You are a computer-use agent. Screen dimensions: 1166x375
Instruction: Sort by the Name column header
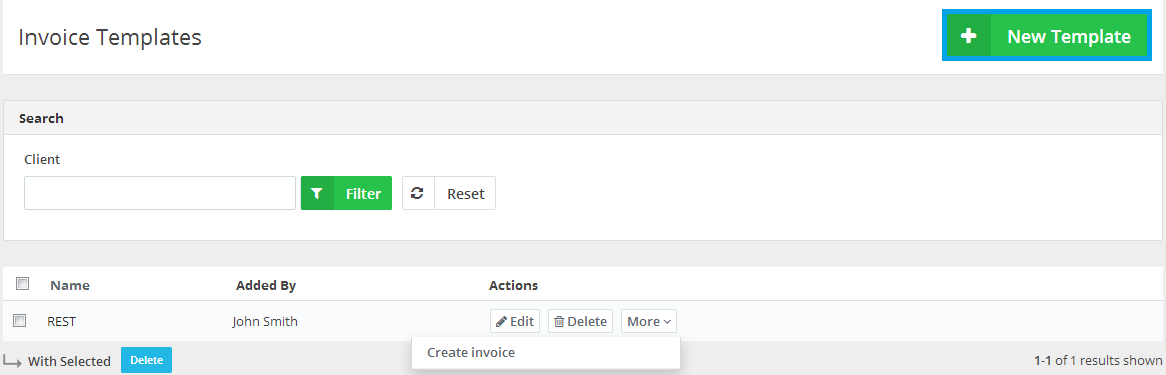tap(70, 285)
